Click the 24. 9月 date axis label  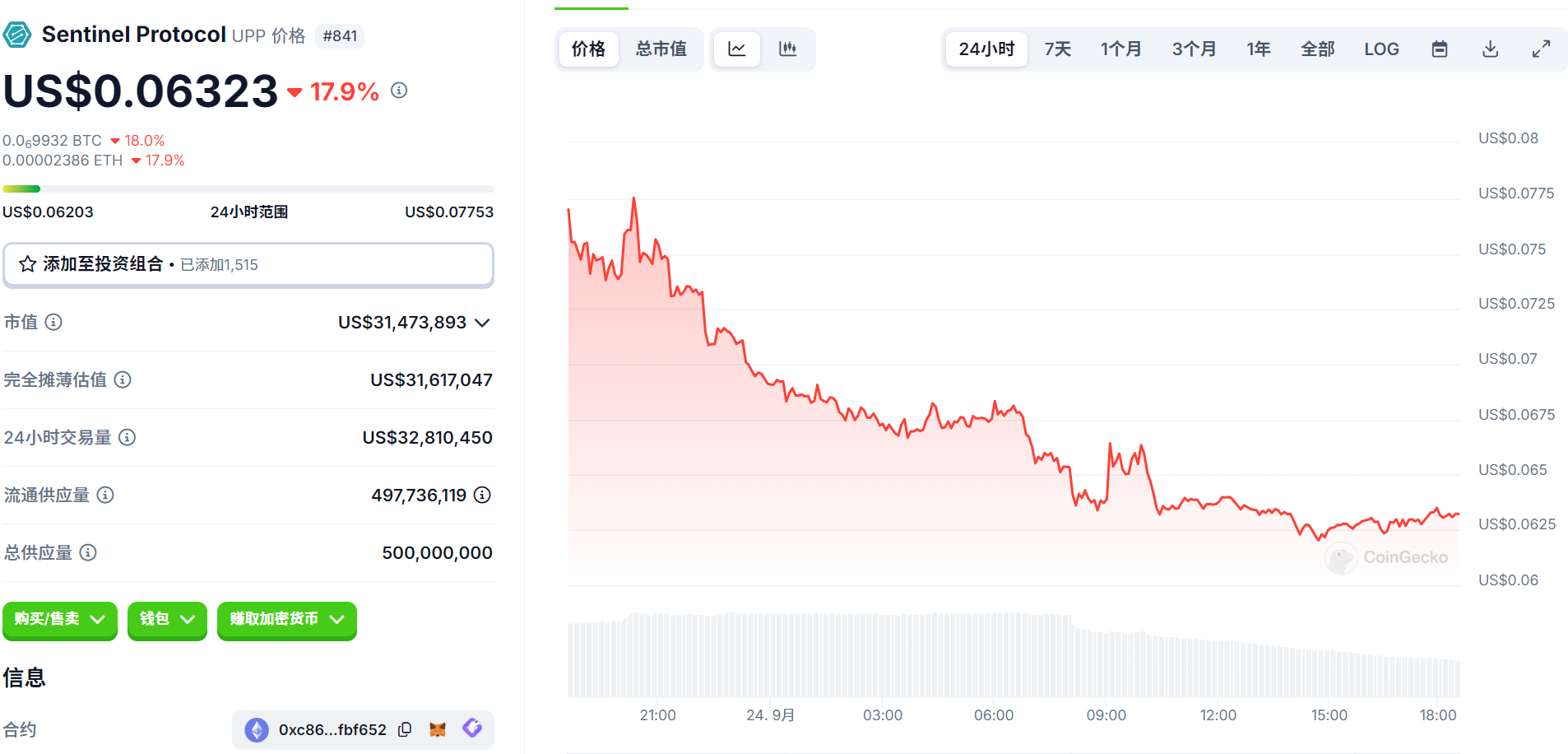pos(771,715)
